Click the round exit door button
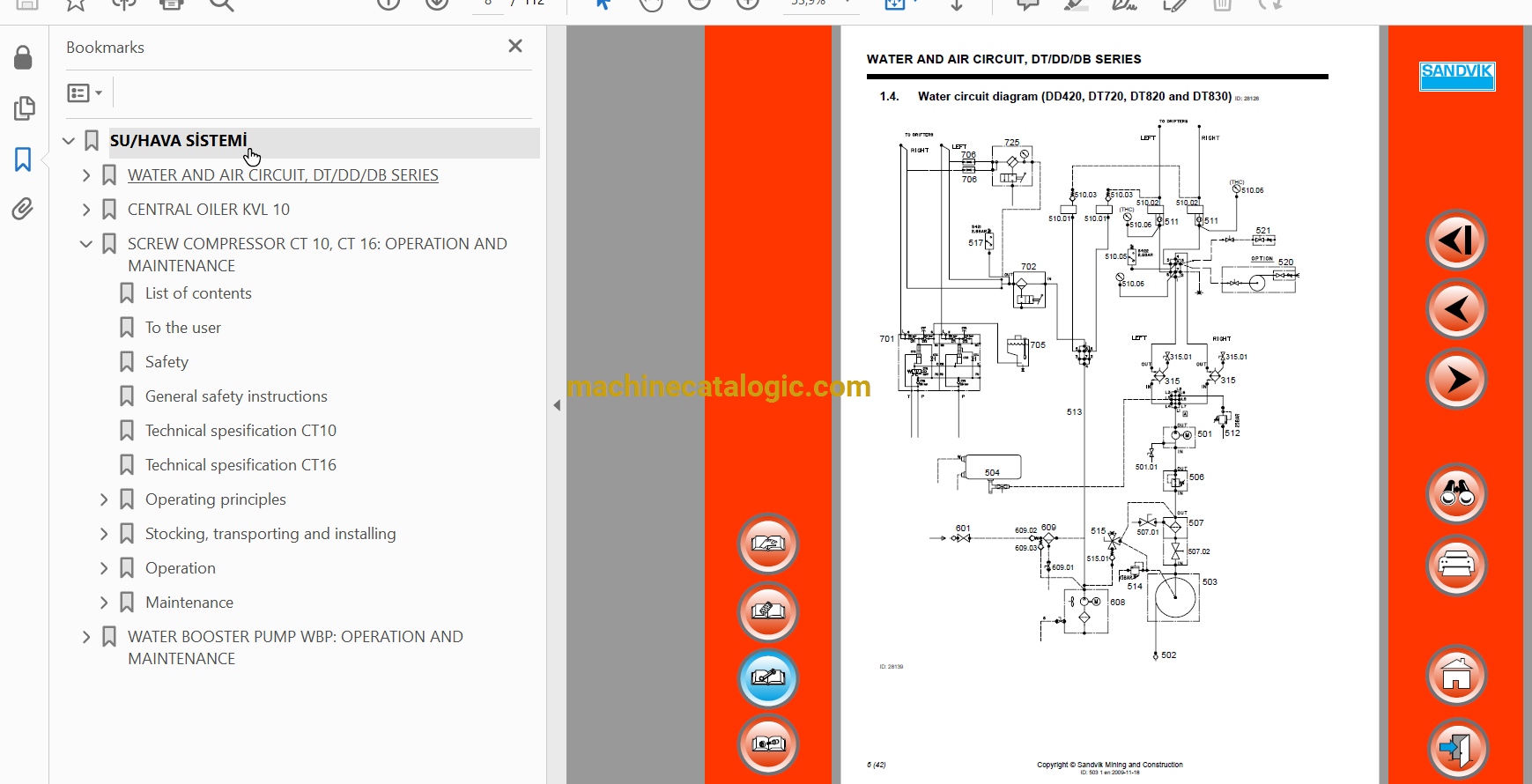 [1456, 749]
